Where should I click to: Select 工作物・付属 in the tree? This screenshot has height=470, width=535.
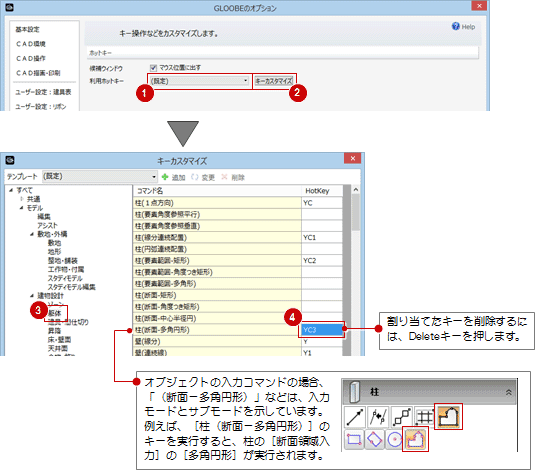(66, 269)
